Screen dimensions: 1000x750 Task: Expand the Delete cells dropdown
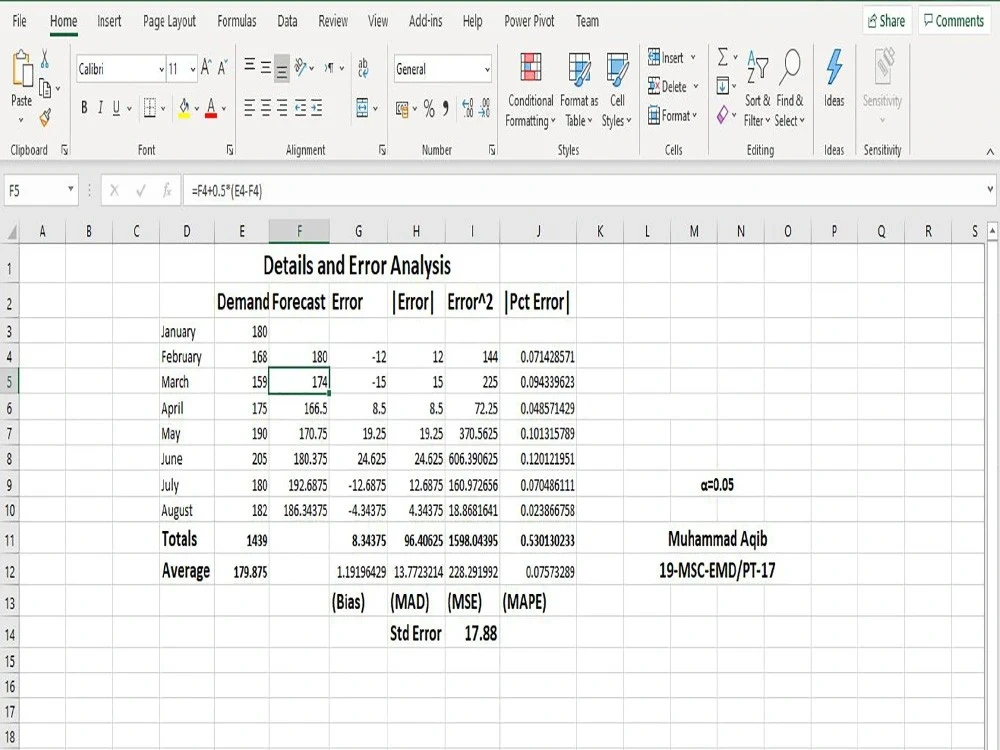696,87
